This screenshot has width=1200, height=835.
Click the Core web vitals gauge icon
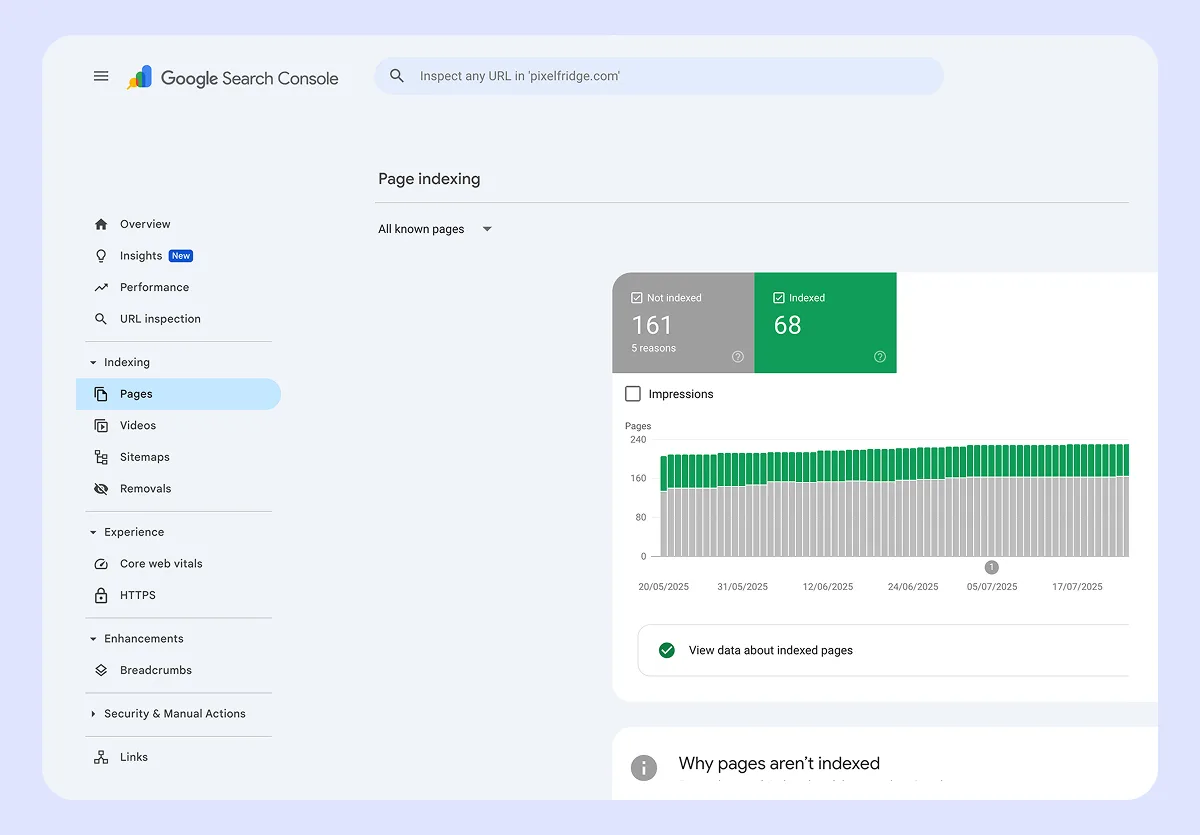(x=101, y=564)
